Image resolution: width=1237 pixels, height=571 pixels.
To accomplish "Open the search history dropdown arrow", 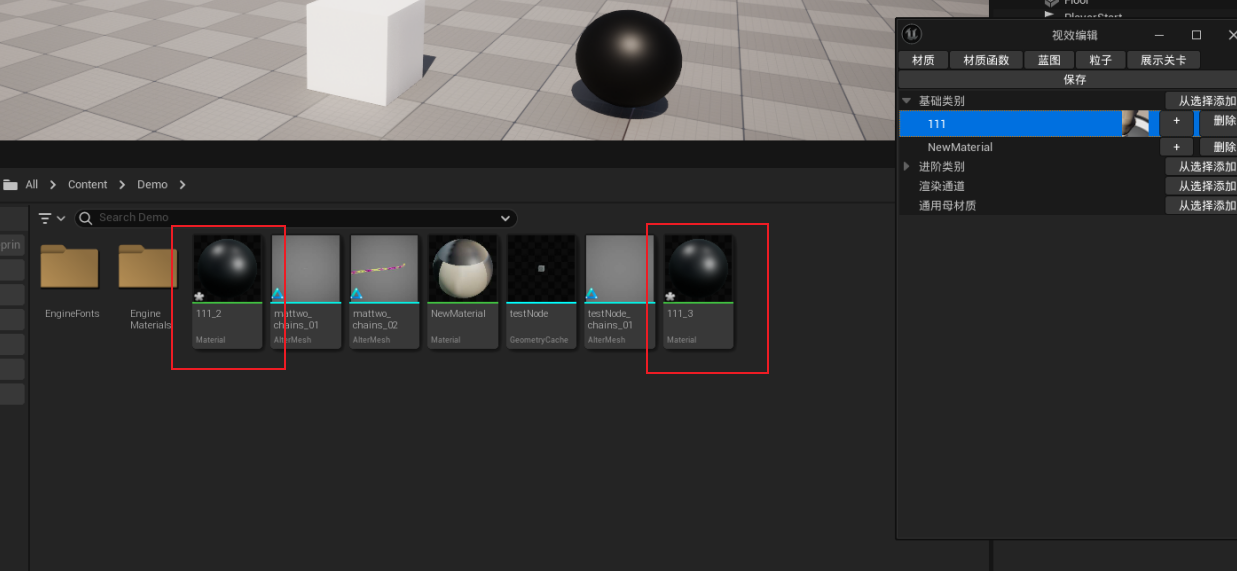I will coord(505,218).
